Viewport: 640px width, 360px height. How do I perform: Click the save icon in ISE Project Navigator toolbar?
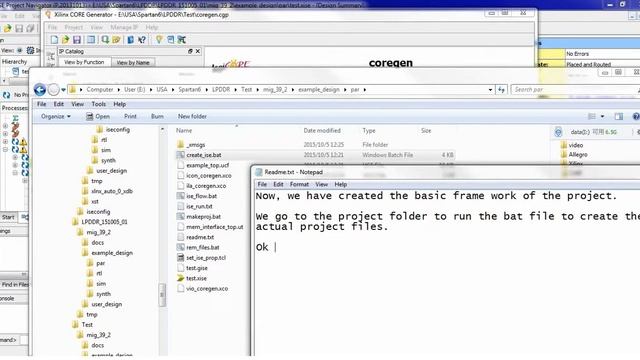click(19, 28)
